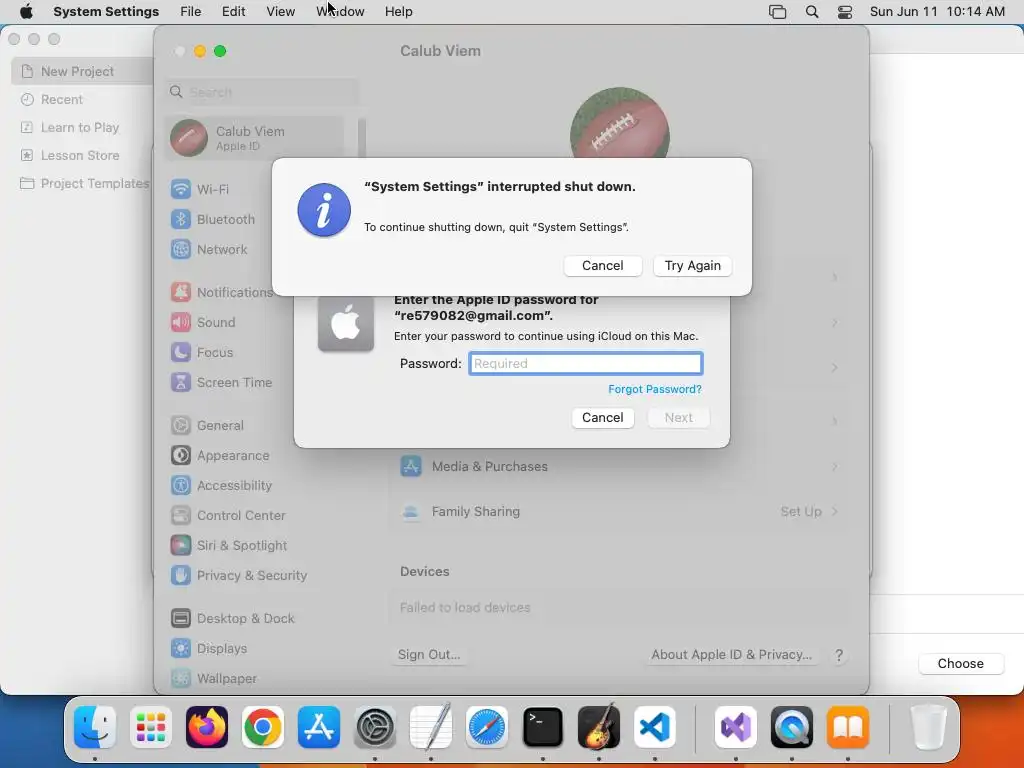
Task: Open the Edit menu
Action: (x=234, y=12)
